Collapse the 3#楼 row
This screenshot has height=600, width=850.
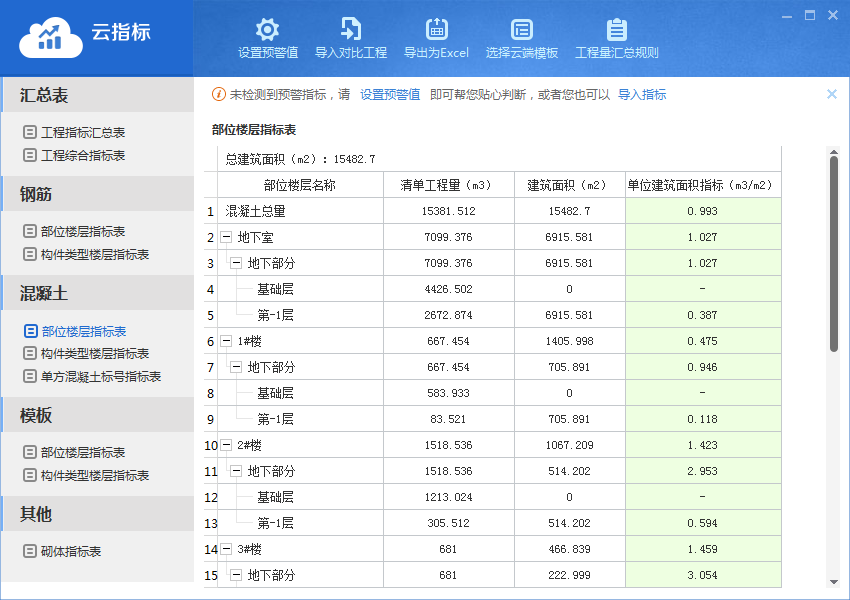point(226,549)
